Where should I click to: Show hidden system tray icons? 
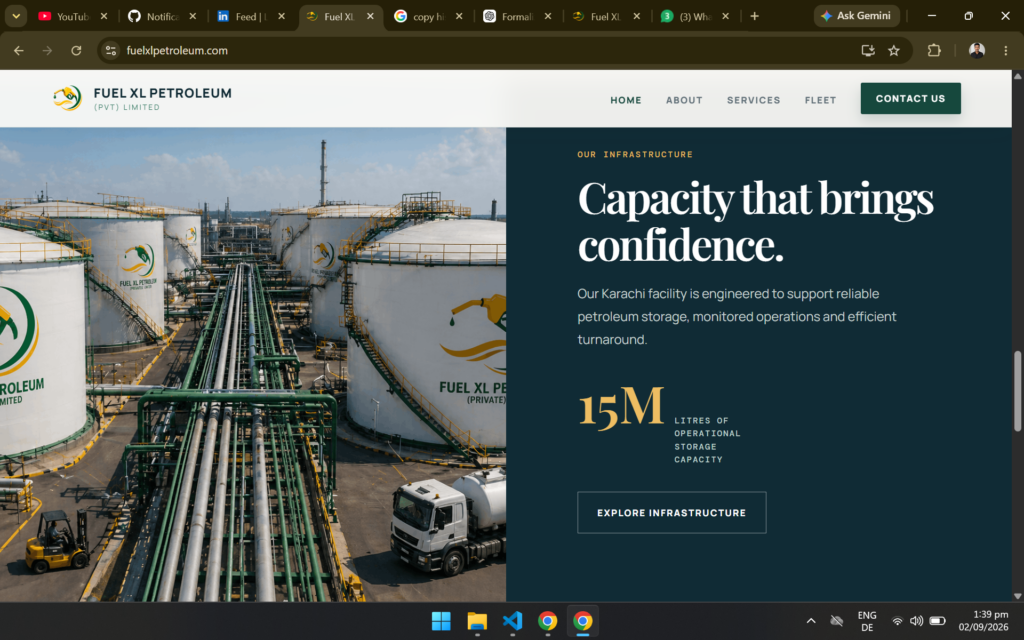[810, 621]
